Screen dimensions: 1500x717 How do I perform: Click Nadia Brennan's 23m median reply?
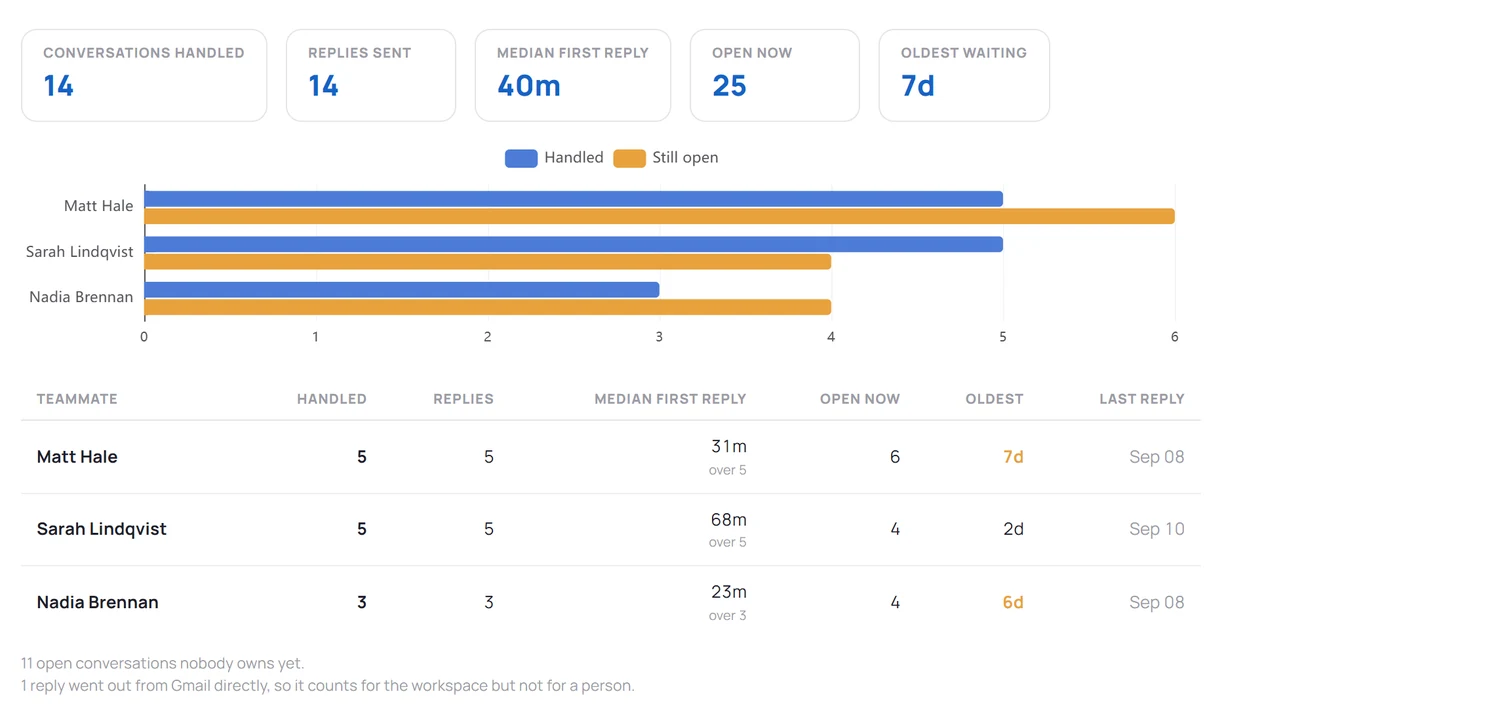point(728,592)
